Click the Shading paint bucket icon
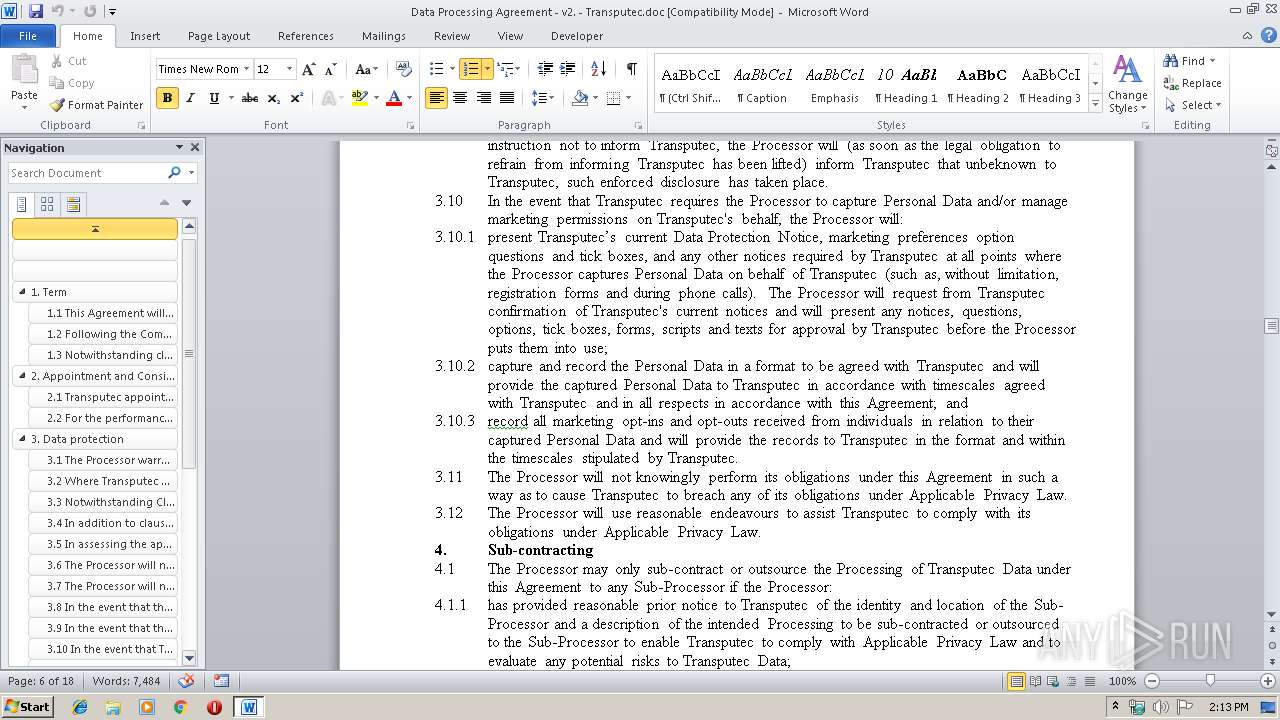 (x=580, y=98)
